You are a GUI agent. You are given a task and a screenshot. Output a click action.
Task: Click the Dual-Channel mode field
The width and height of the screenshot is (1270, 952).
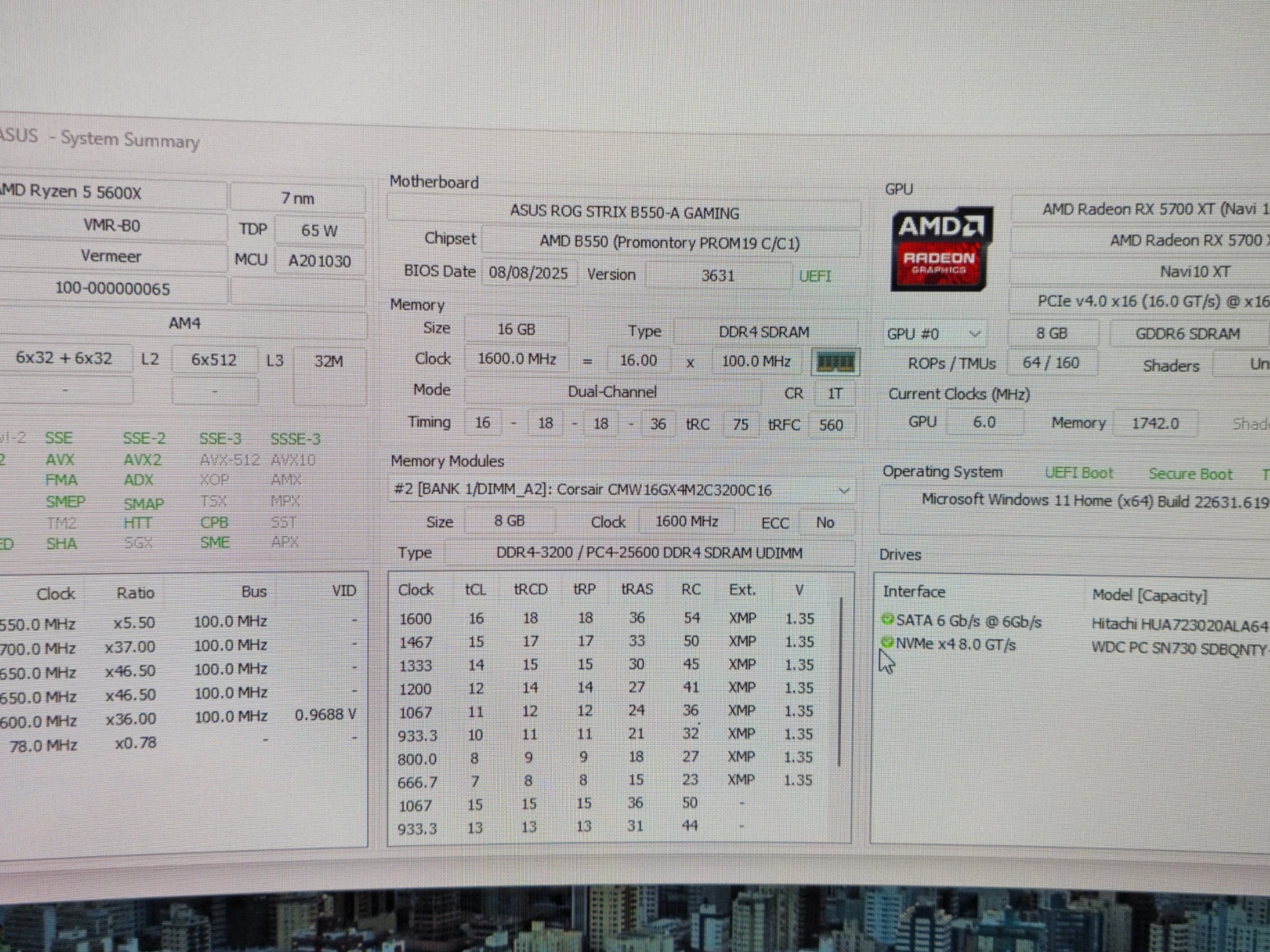pos(612,392)
